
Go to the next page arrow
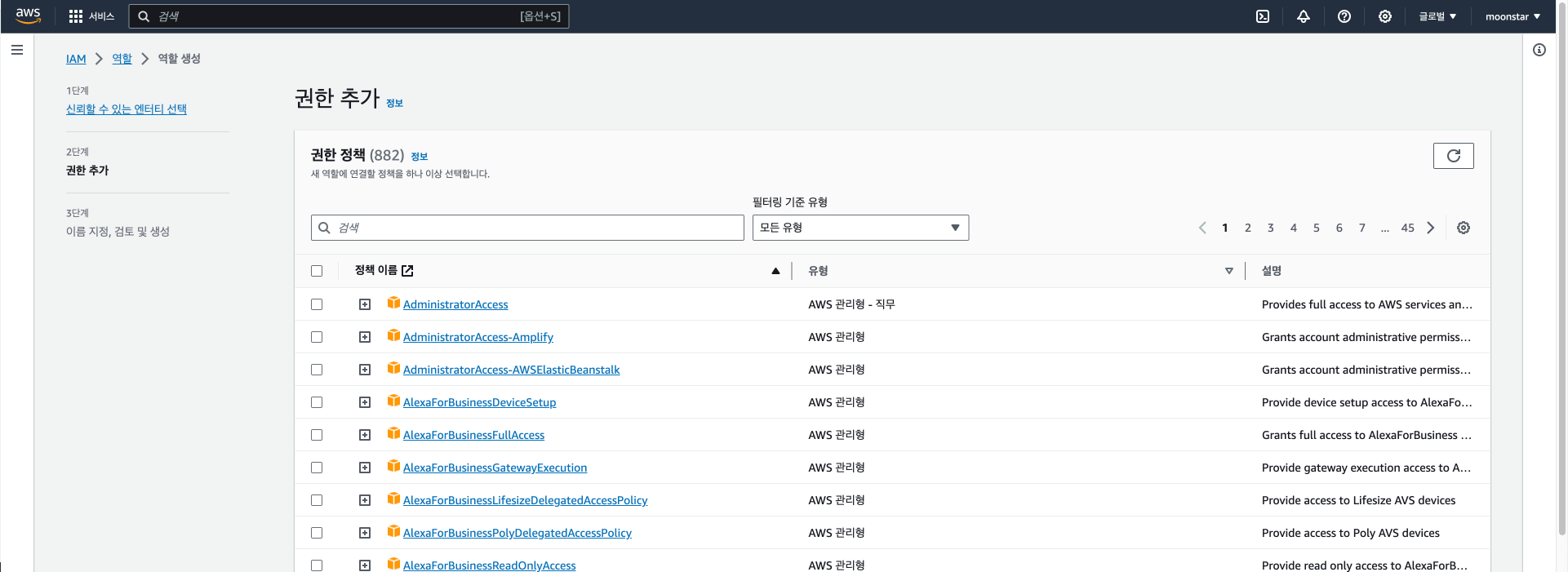click(x=1431, y=228)
